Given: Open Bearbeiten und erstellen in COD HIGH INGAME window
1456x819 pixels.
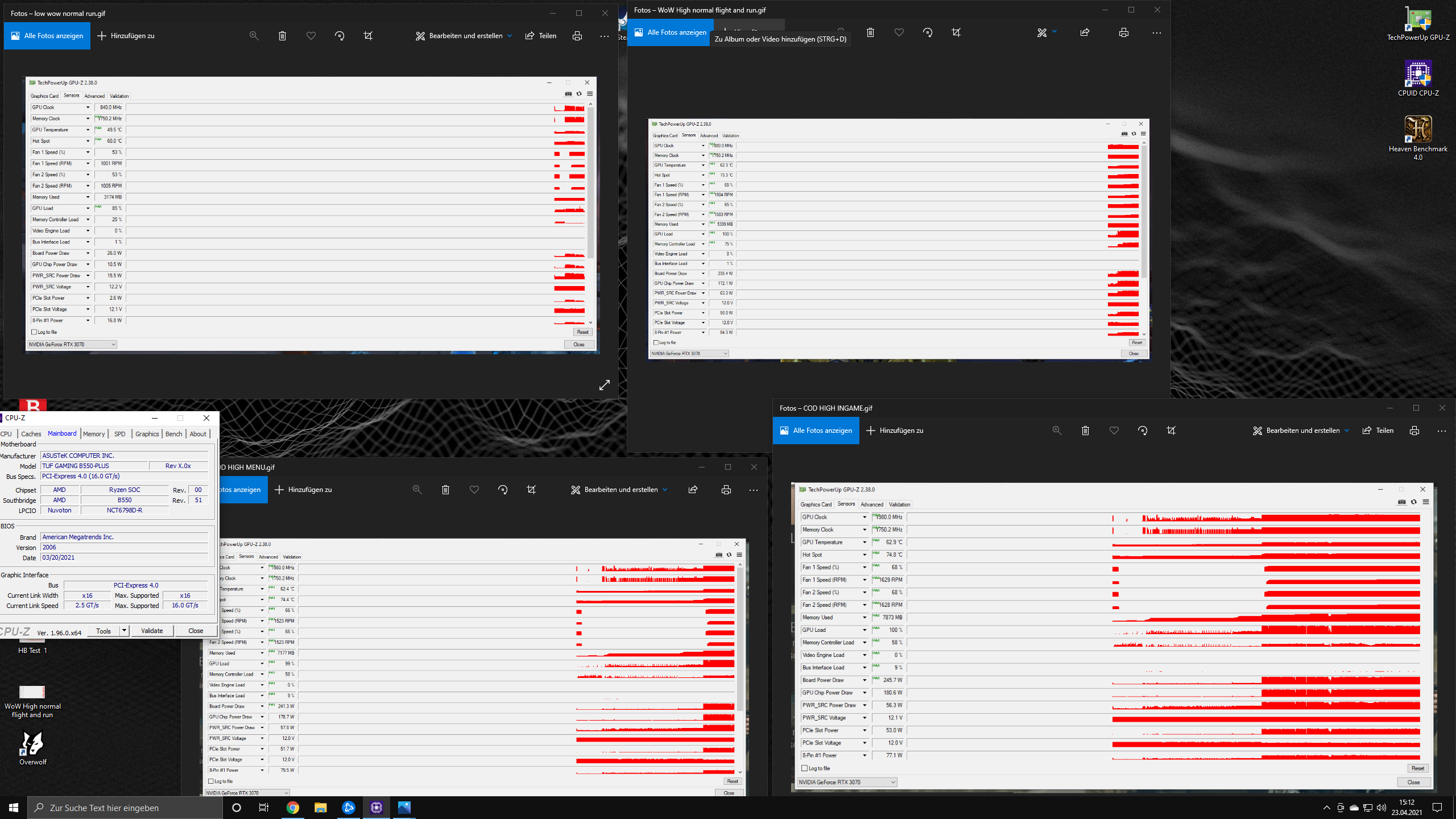Looking at the screenshot, I should (x=1301, y=431).
